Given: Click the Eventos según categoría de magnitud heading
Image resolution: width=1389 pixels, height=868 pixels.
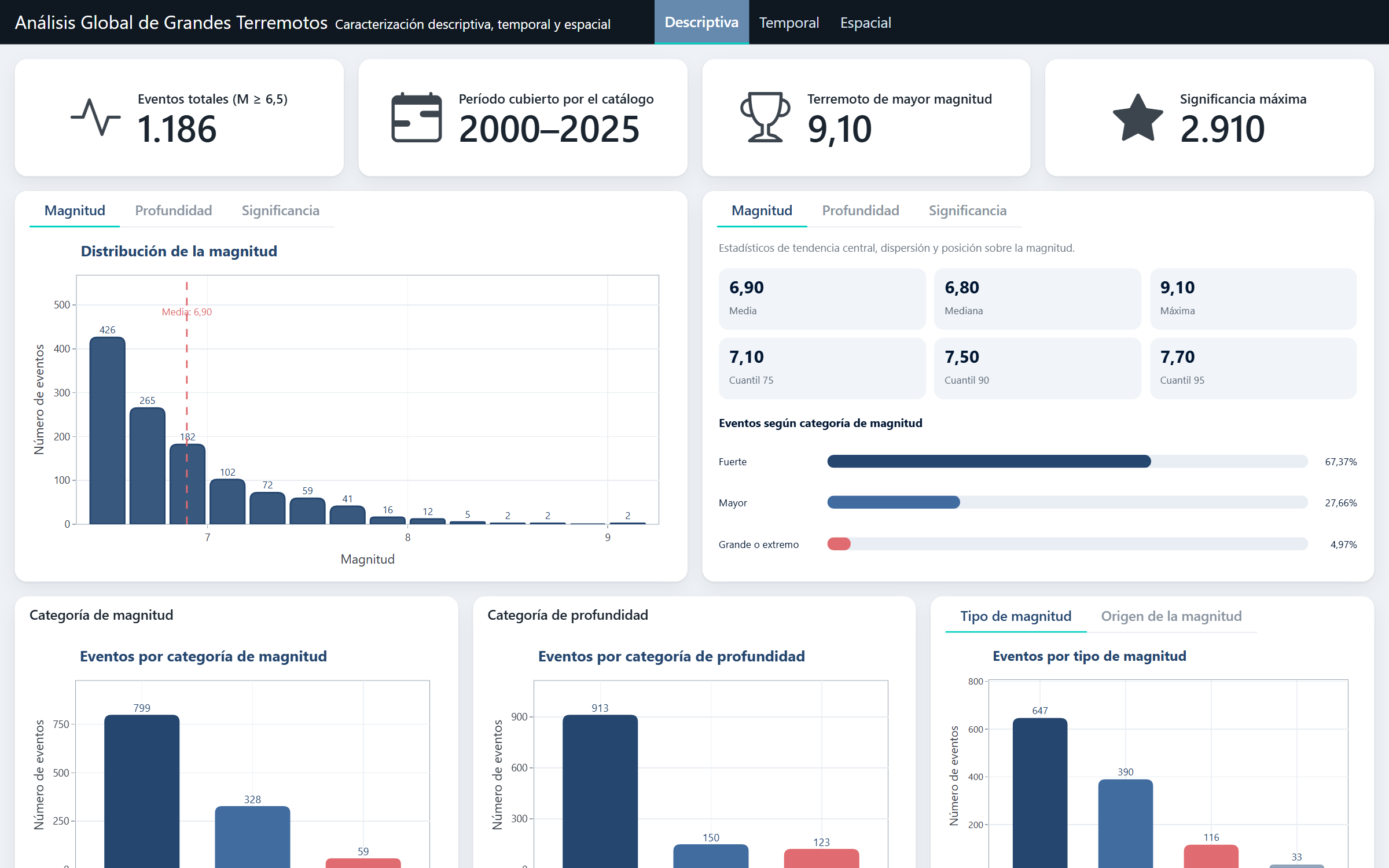Looking at the screenshot, I should (821, 423).
